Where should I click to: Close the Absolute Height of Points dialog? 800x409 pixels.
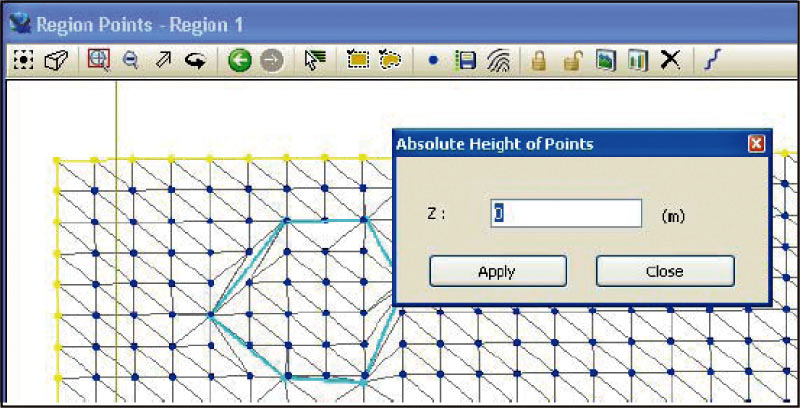pyautogui.click(x=756, y=144)
